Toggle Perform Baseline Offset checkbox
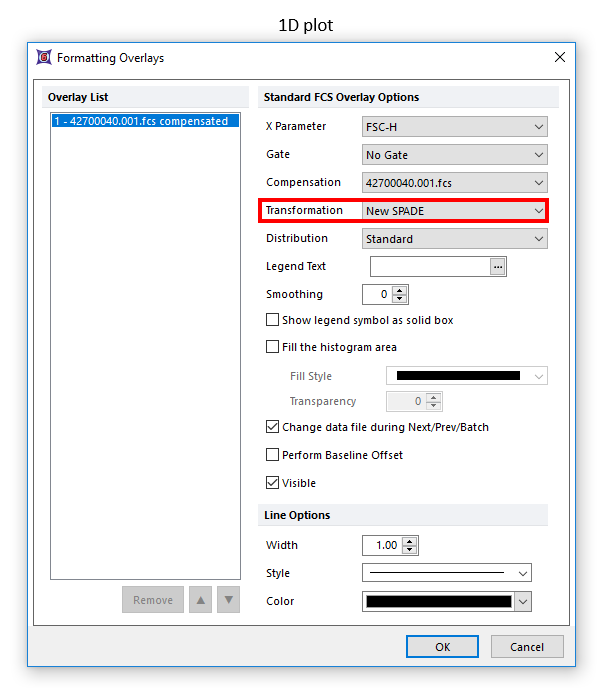This screenshot has width=607, height=689. (273, 455)
